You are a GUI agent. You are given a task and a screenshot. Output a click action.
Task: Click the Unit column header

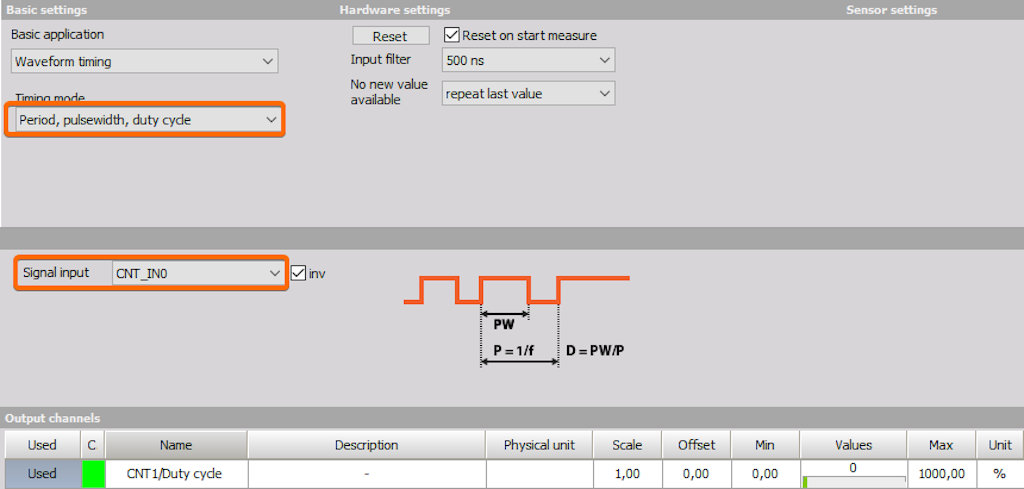[999, 445]
